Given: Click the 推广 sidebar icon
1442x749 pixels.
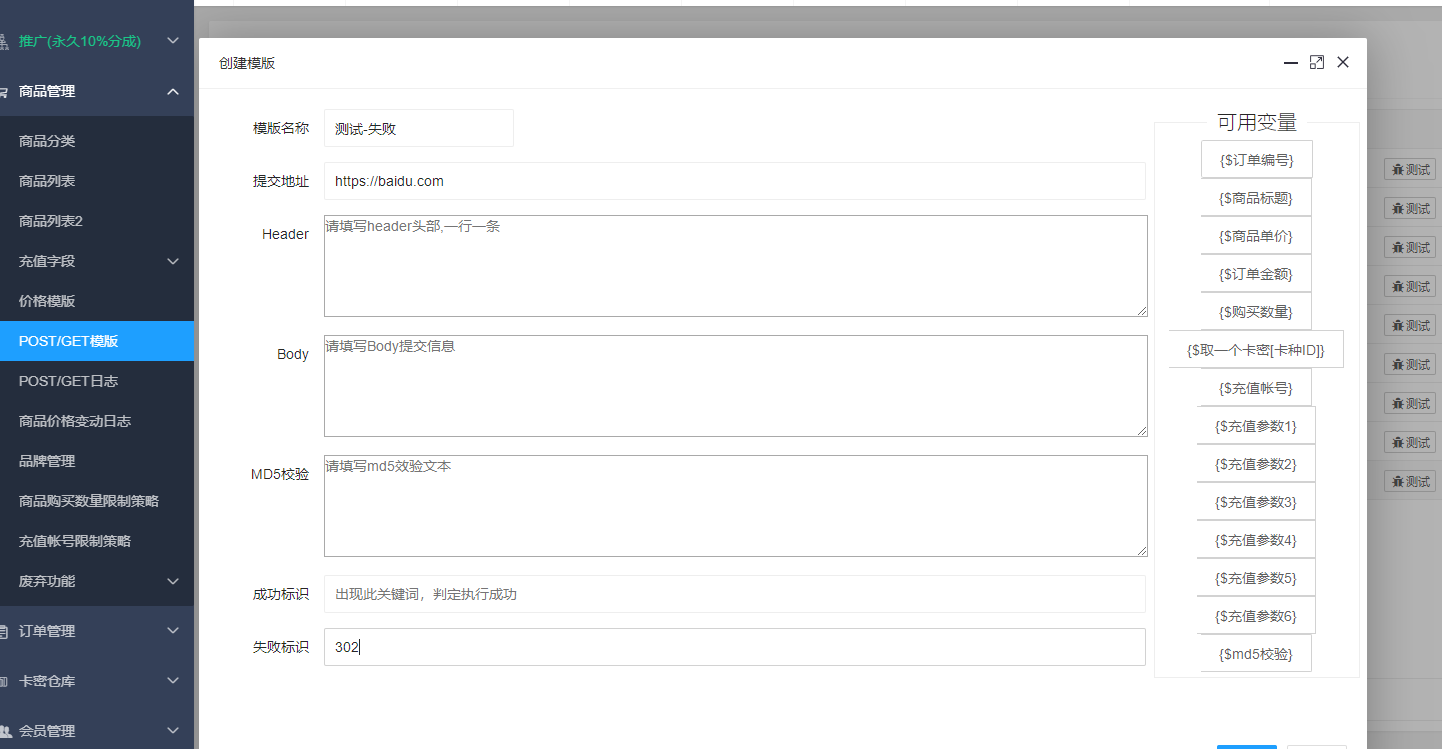Looking at the screenshot, I should 4,41.
